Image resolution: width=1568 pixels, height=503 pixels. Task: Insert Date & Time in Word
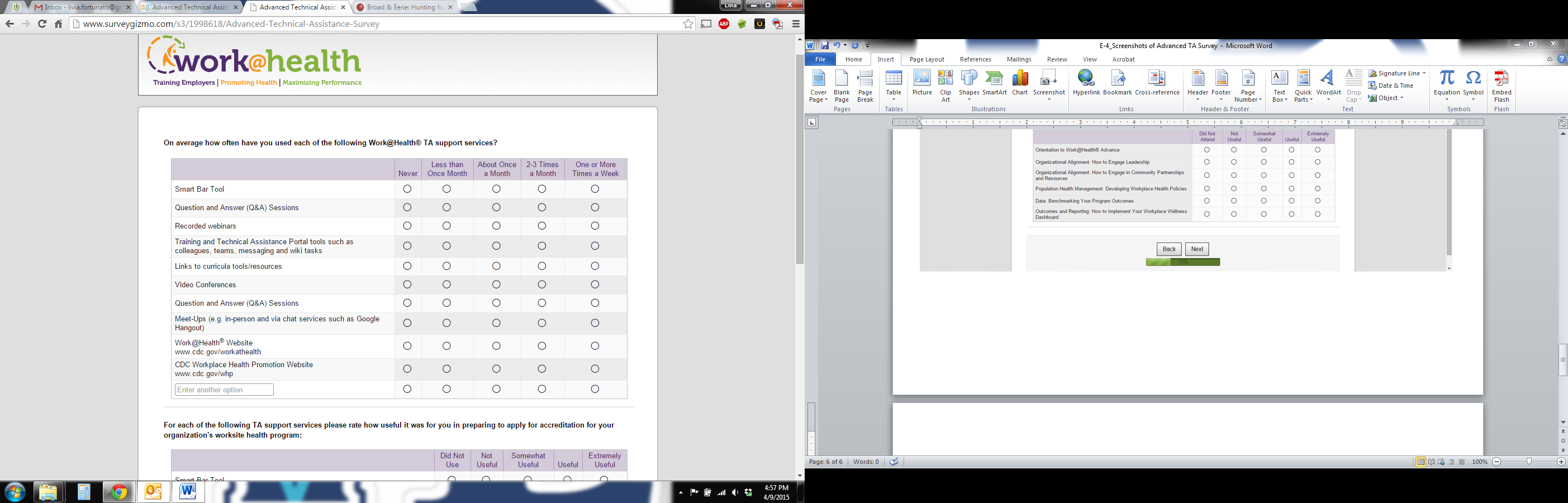coord(1391,86)
